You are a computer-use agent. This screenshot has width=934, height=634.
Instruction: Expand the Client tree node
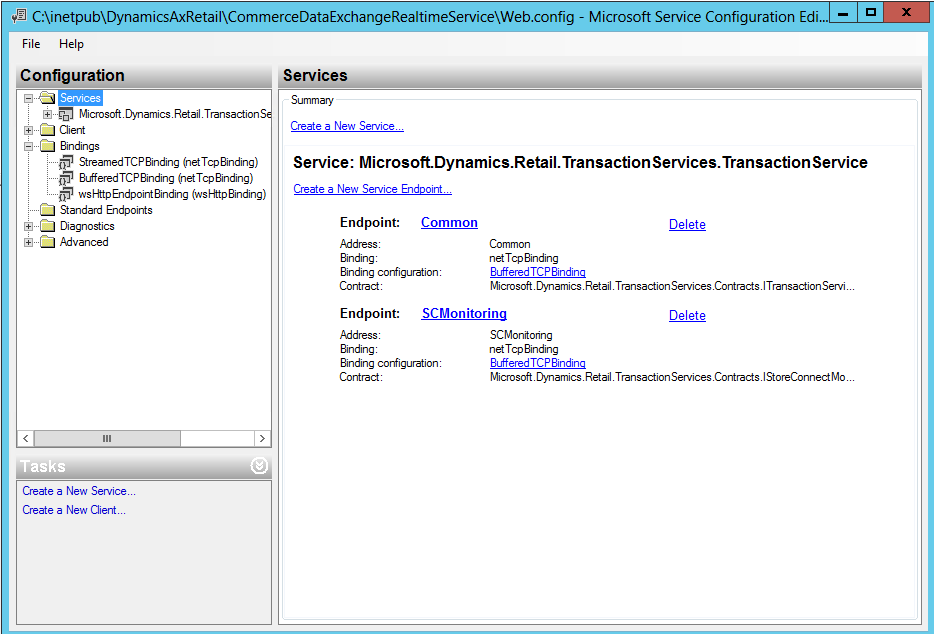(x=29, y=130)
